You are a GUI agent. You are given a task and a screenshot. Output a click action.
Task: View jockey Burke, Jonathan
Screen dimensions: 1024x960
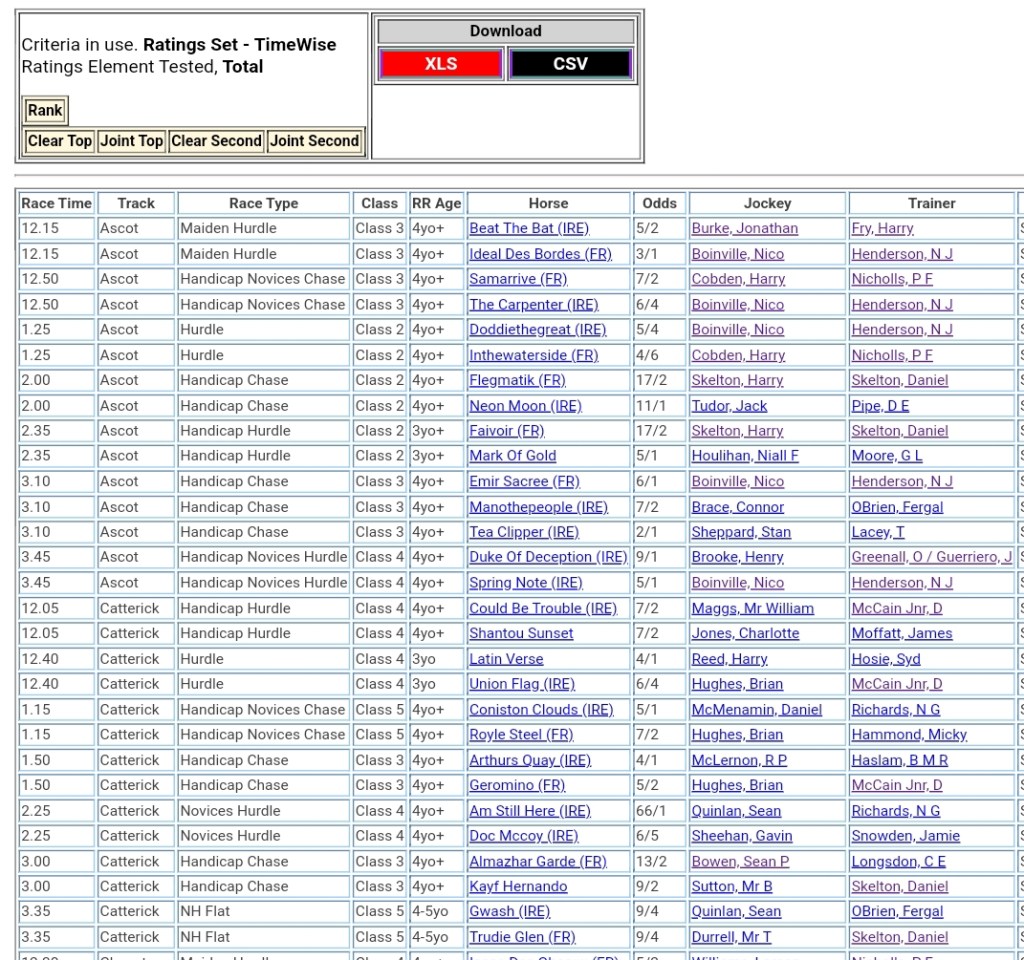pos(744,228)
